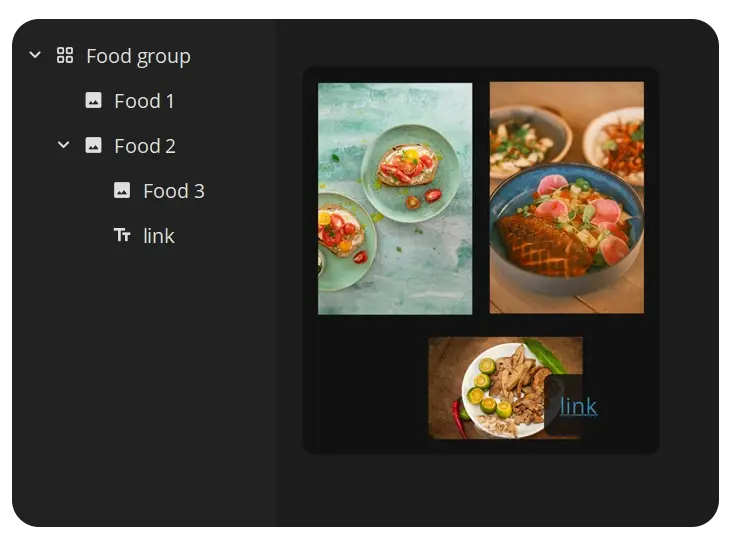This screenshot has height=559, width=750.
Task: Click the grid group icon beside Food group
Action: point(65,56)
